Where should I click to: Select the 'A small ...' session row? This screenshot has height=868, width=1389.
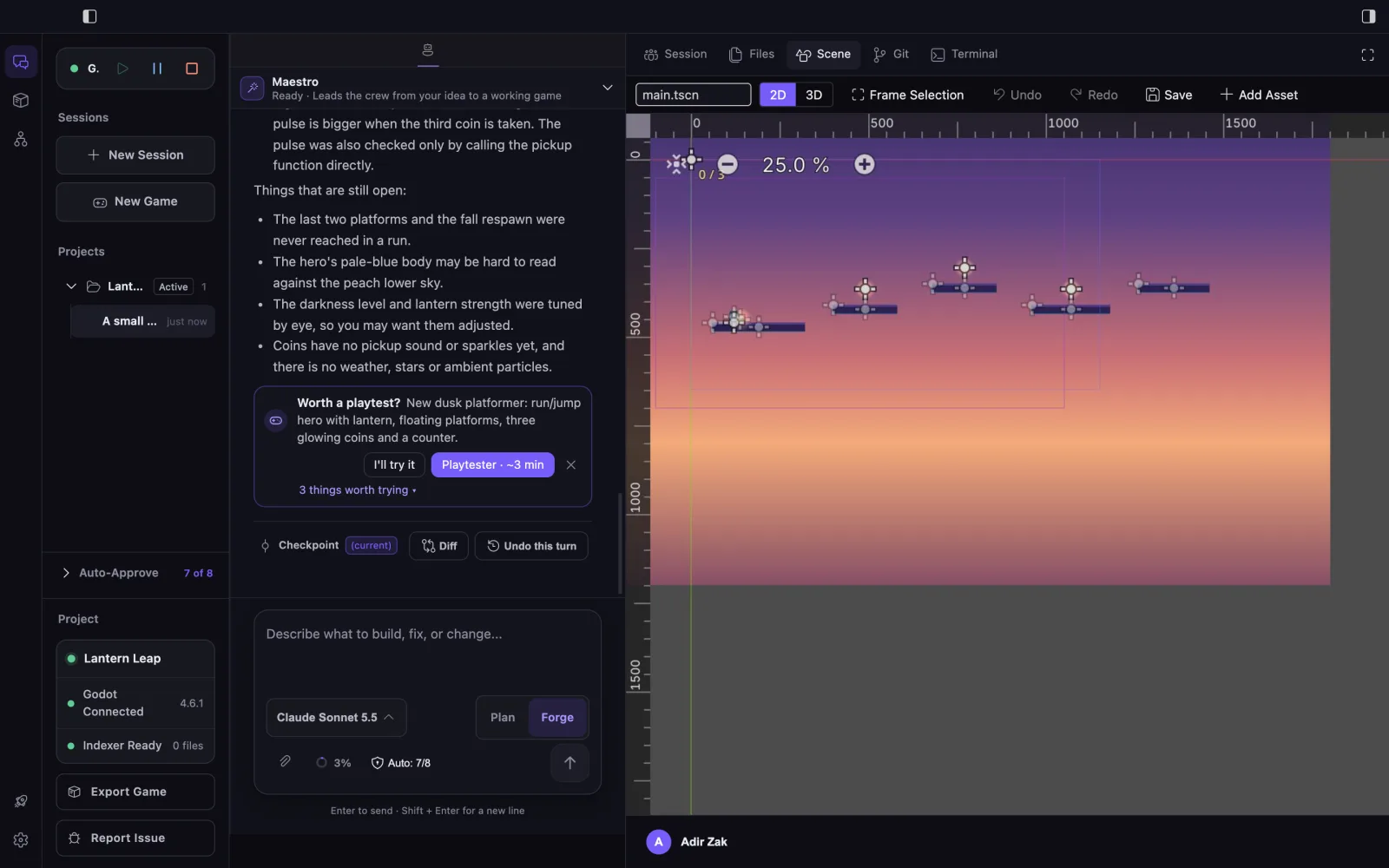[143, 321]
